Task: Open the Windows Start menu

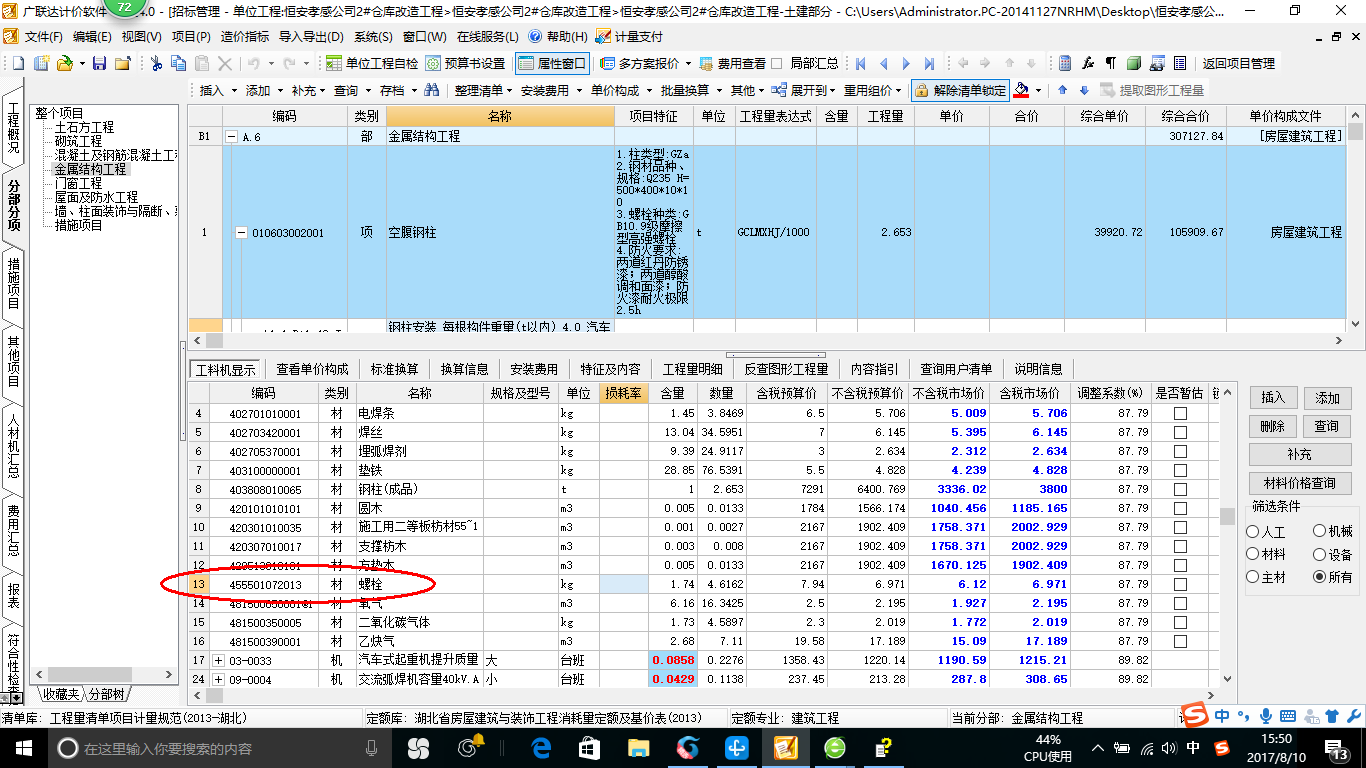Action: click(x=22, y=747)
